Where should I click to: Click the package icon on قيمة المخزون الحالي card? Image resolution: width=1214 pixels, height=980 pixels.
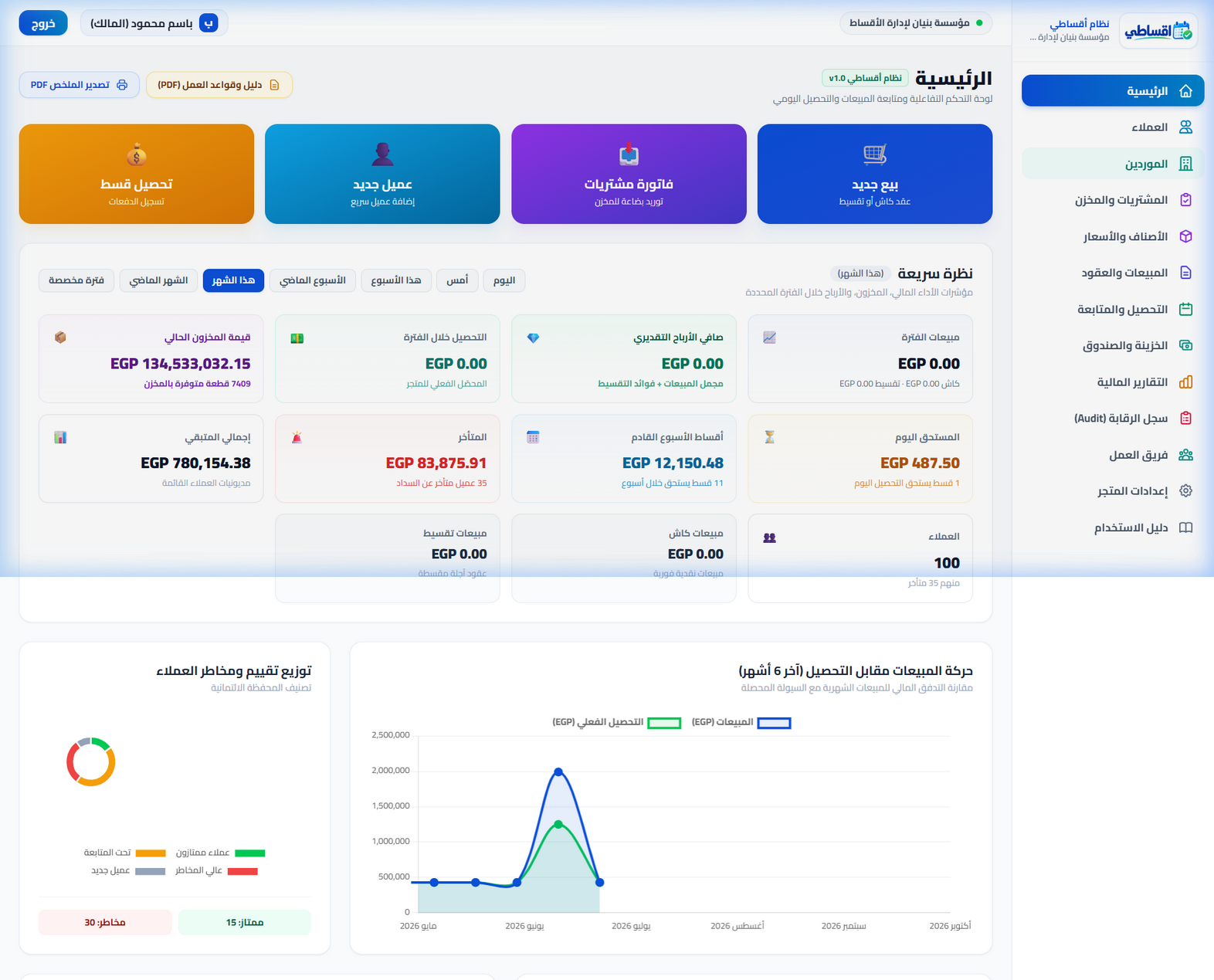point(60,337)
